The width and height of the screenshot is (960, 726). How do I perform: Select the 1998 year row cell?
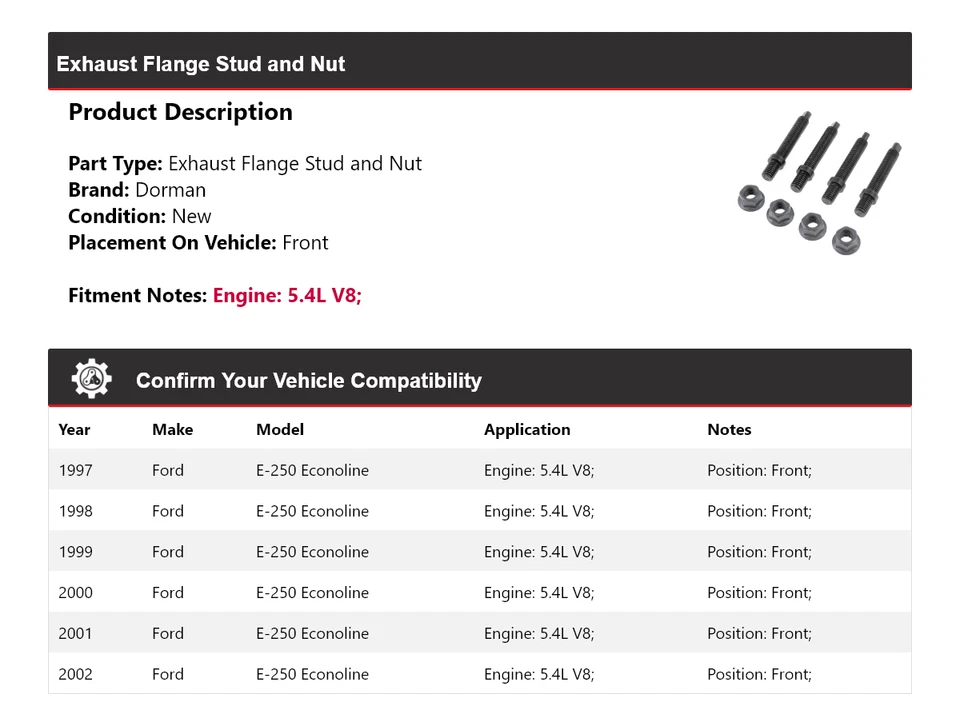pyautogui.click(x=75, y=511)
